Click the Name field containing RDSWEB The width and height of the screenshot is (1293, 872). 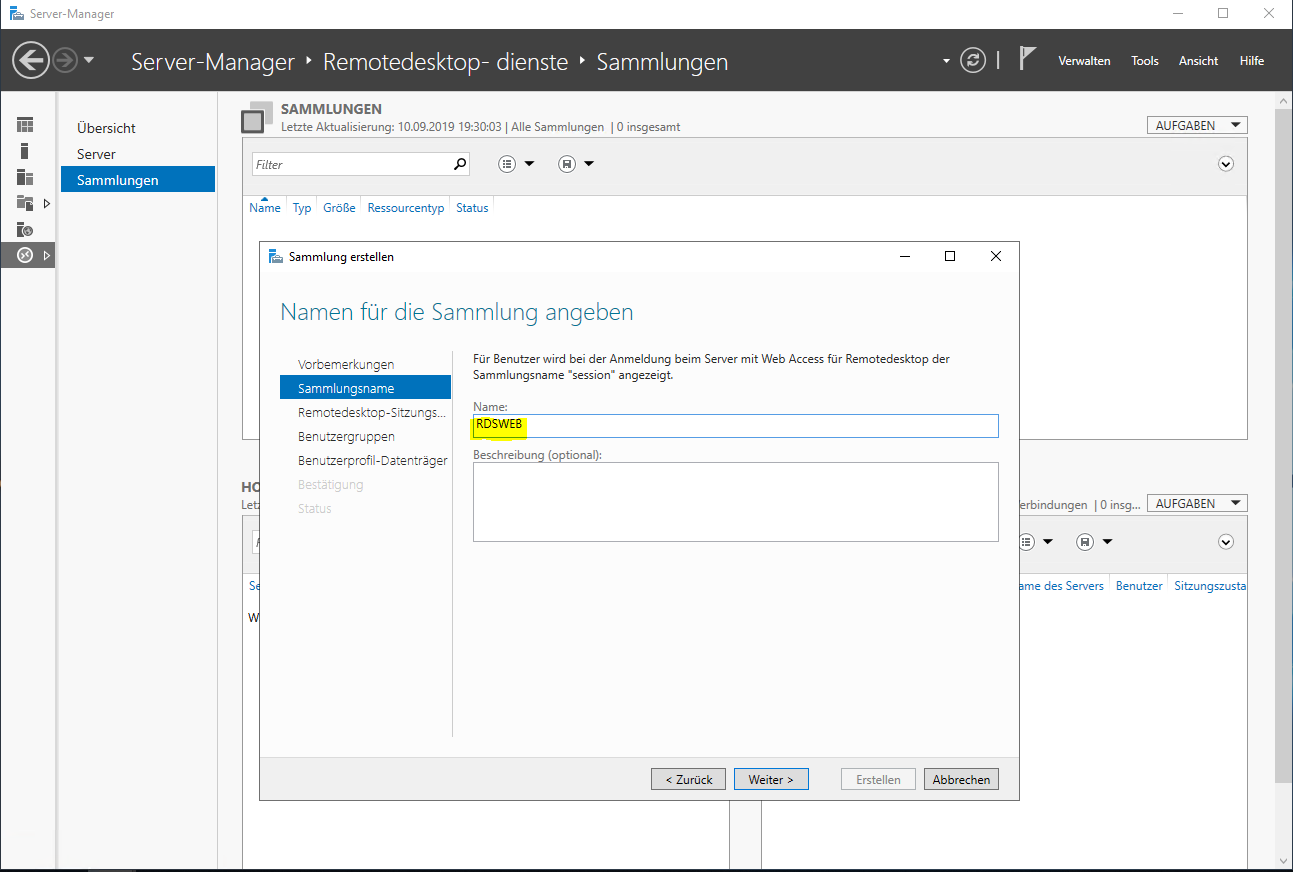(736, 426)
